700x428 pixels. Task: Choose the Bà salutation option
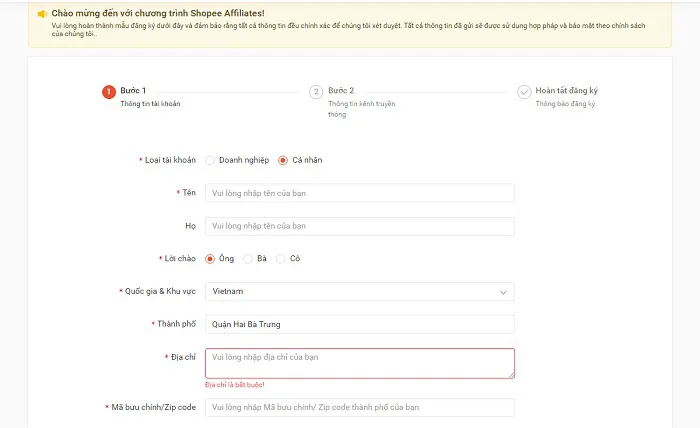pos(248,259)
